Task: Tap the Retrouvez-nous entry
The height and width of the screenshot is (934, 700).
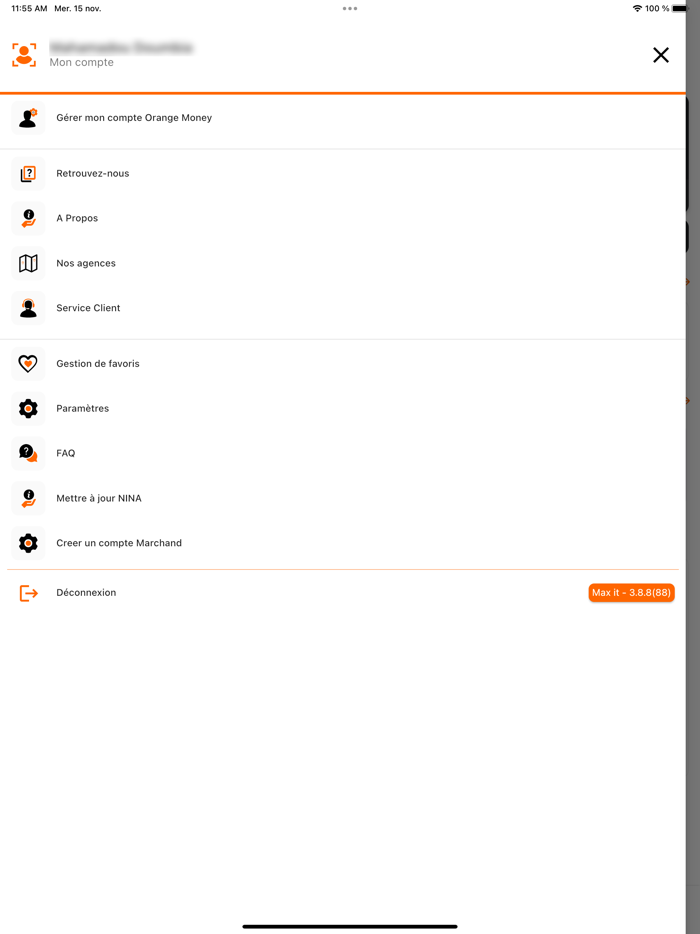Action: [92, 172]
